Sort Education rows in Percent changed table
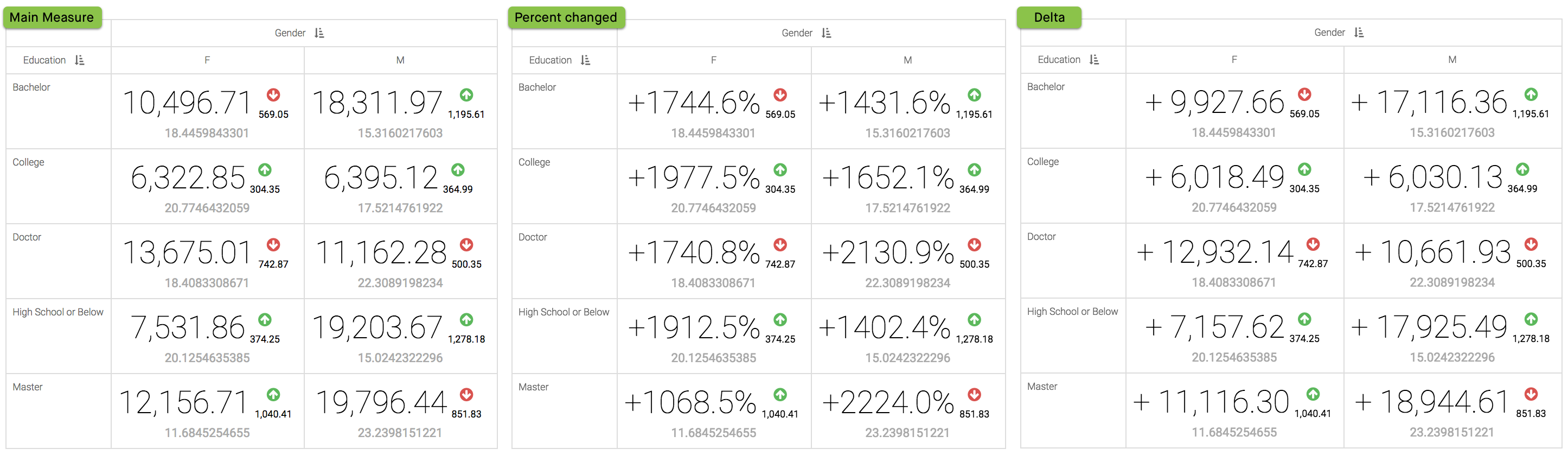 (585, 60)
